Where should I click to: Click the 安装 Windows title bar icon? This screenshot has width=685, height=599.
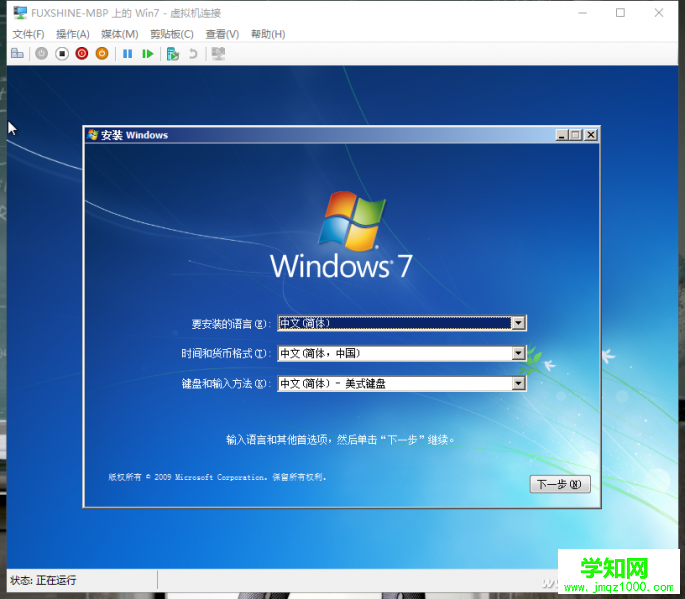click(92, 135)
